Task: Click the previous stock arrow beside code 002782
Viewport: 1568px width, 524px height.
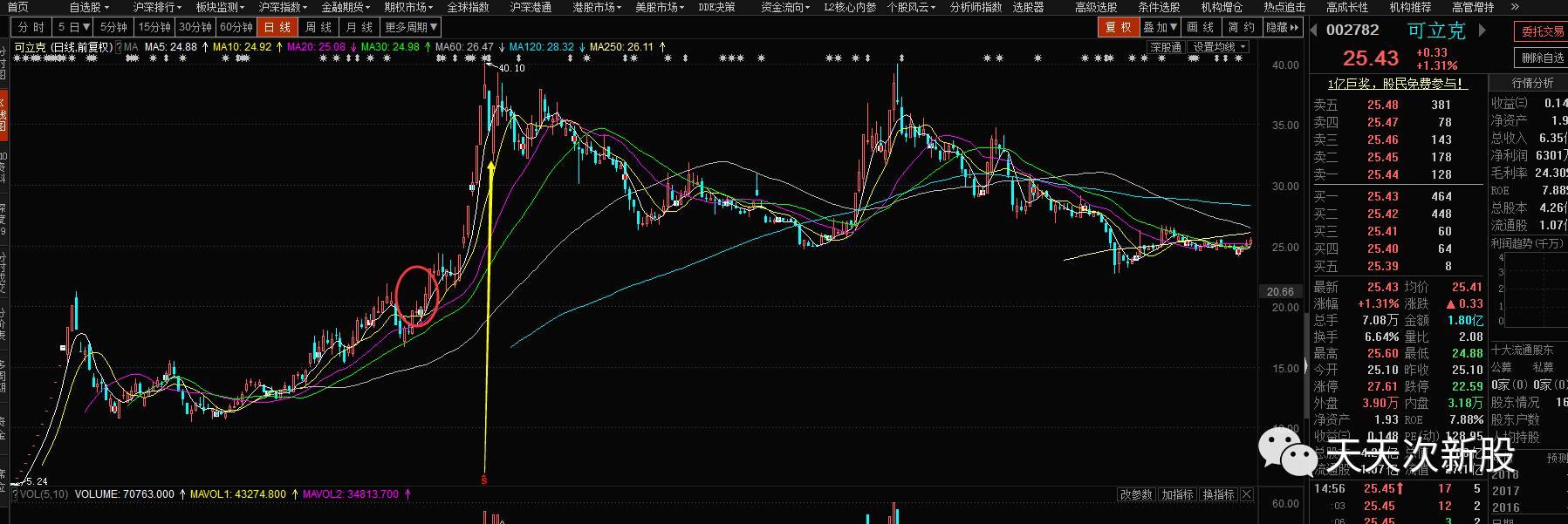Action: (1315, 31)
